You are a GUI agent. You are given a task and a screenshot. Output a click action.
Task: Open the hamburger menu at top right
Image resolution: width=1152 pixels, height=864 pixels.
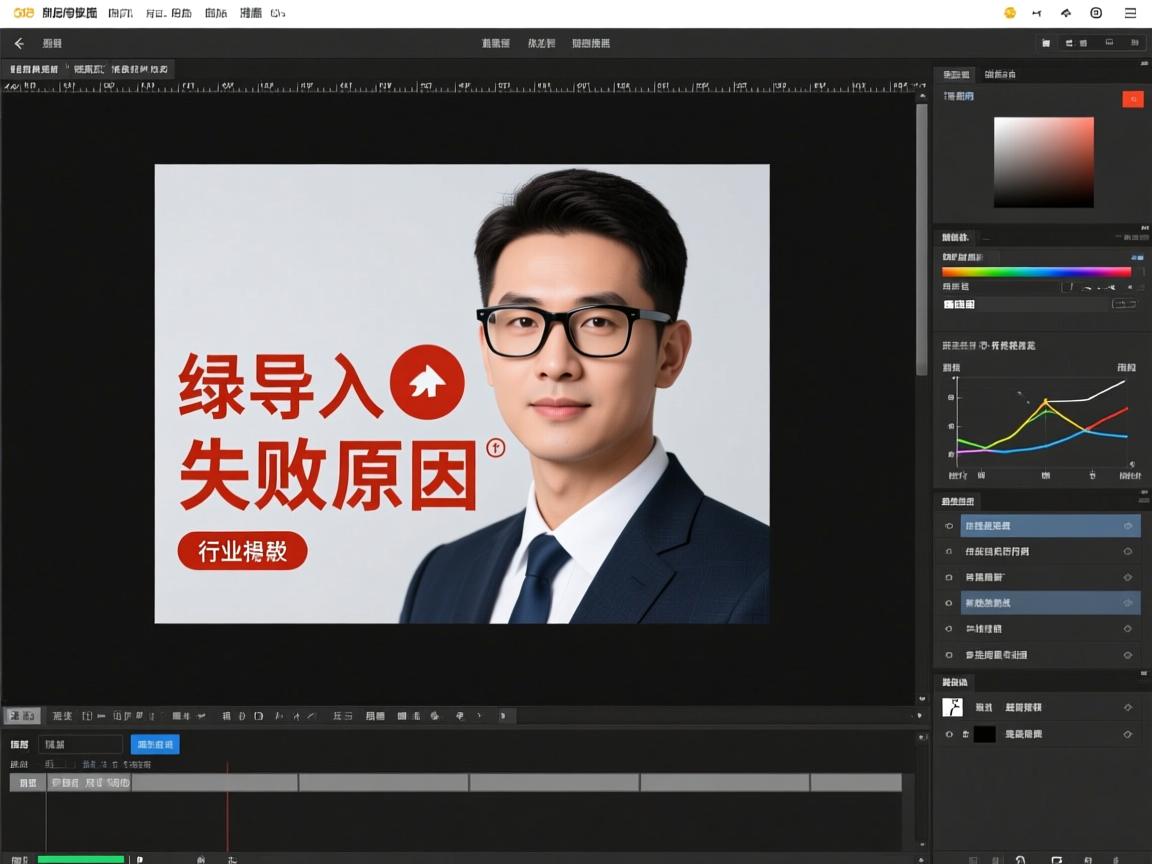coord(1130,13)
